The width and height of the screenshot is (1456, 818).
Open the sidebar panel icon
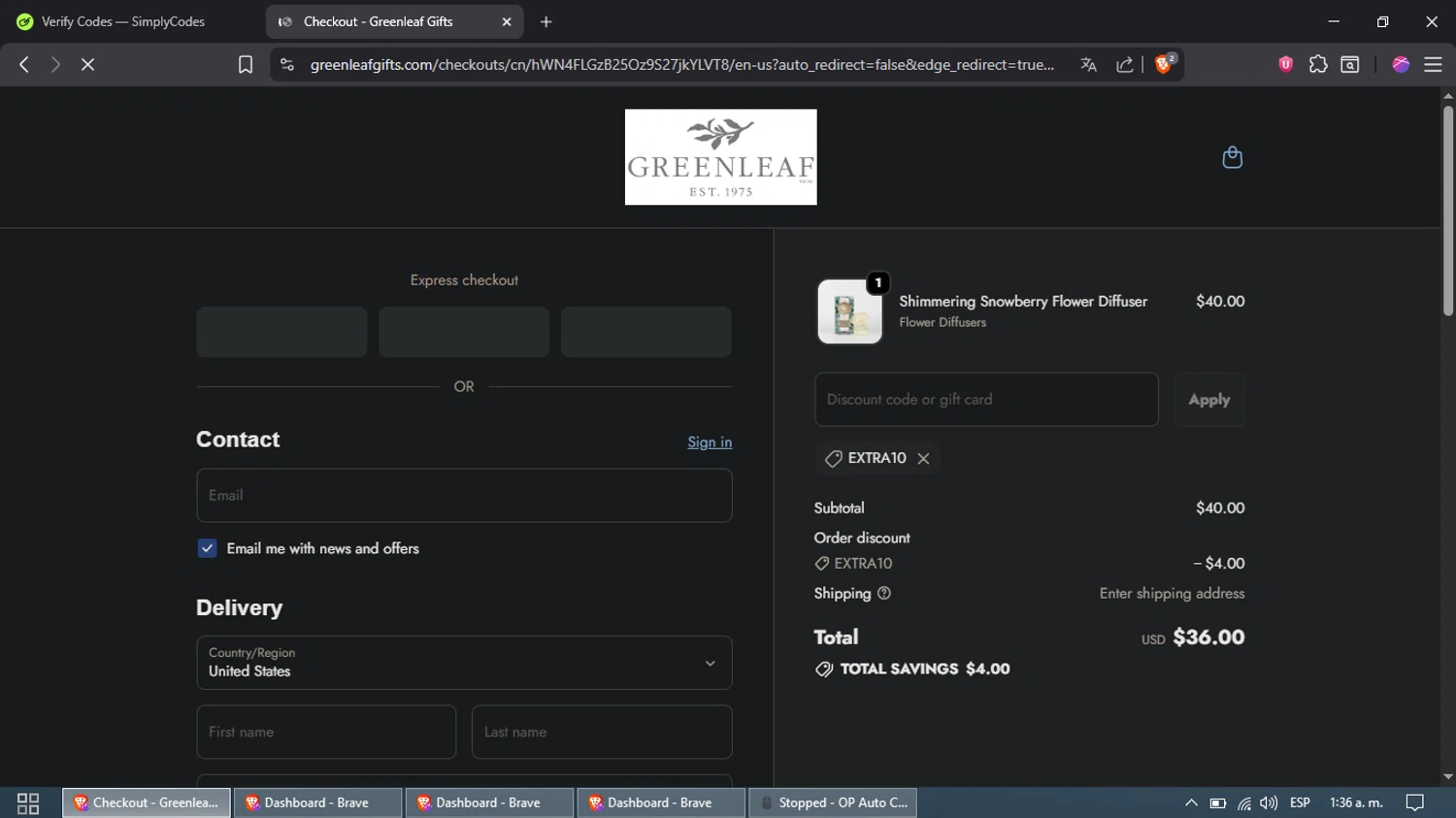(x=1350, y=64)
